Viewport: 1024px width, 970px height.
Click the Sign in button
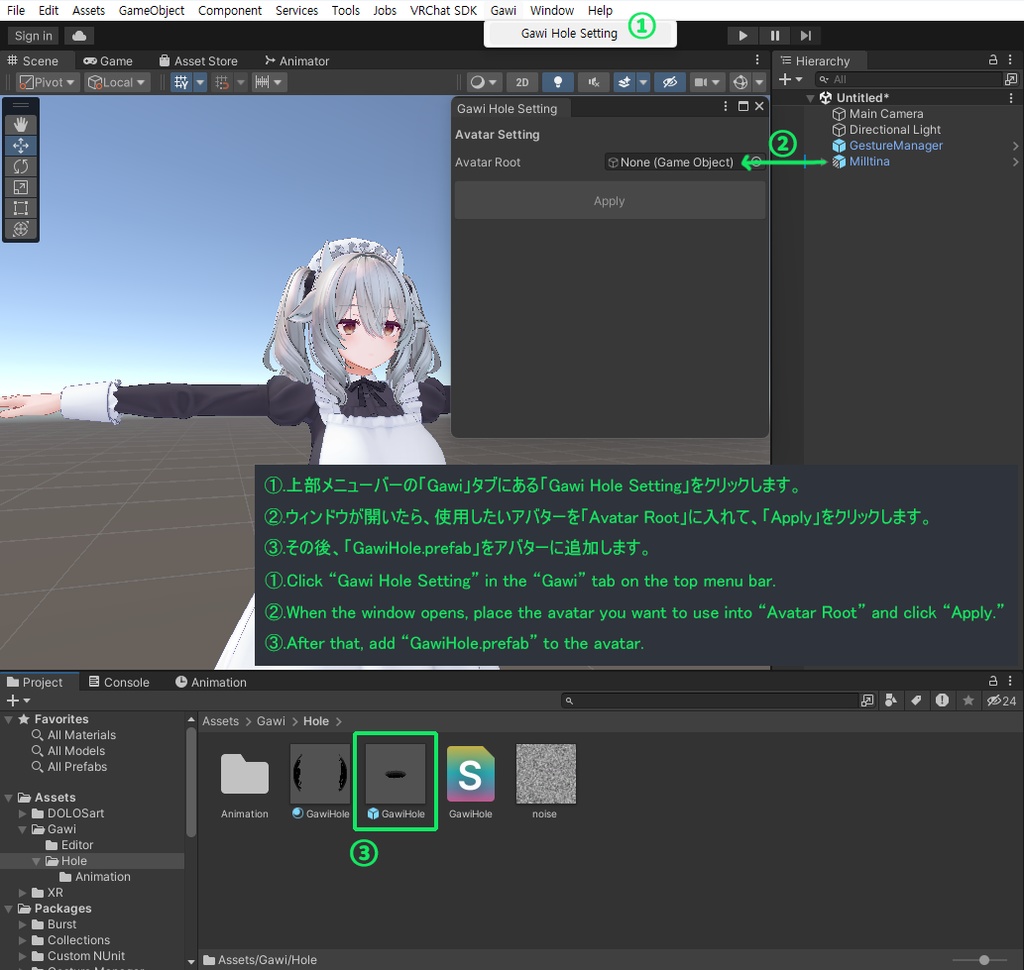33,36
